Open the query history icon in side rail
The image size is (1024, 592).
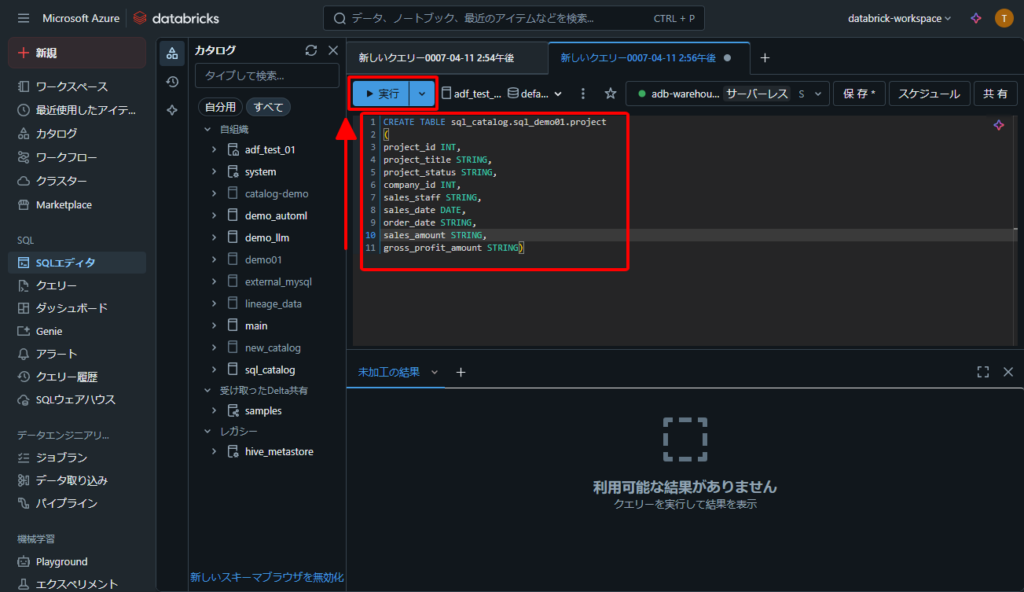(x=172, y=82)
